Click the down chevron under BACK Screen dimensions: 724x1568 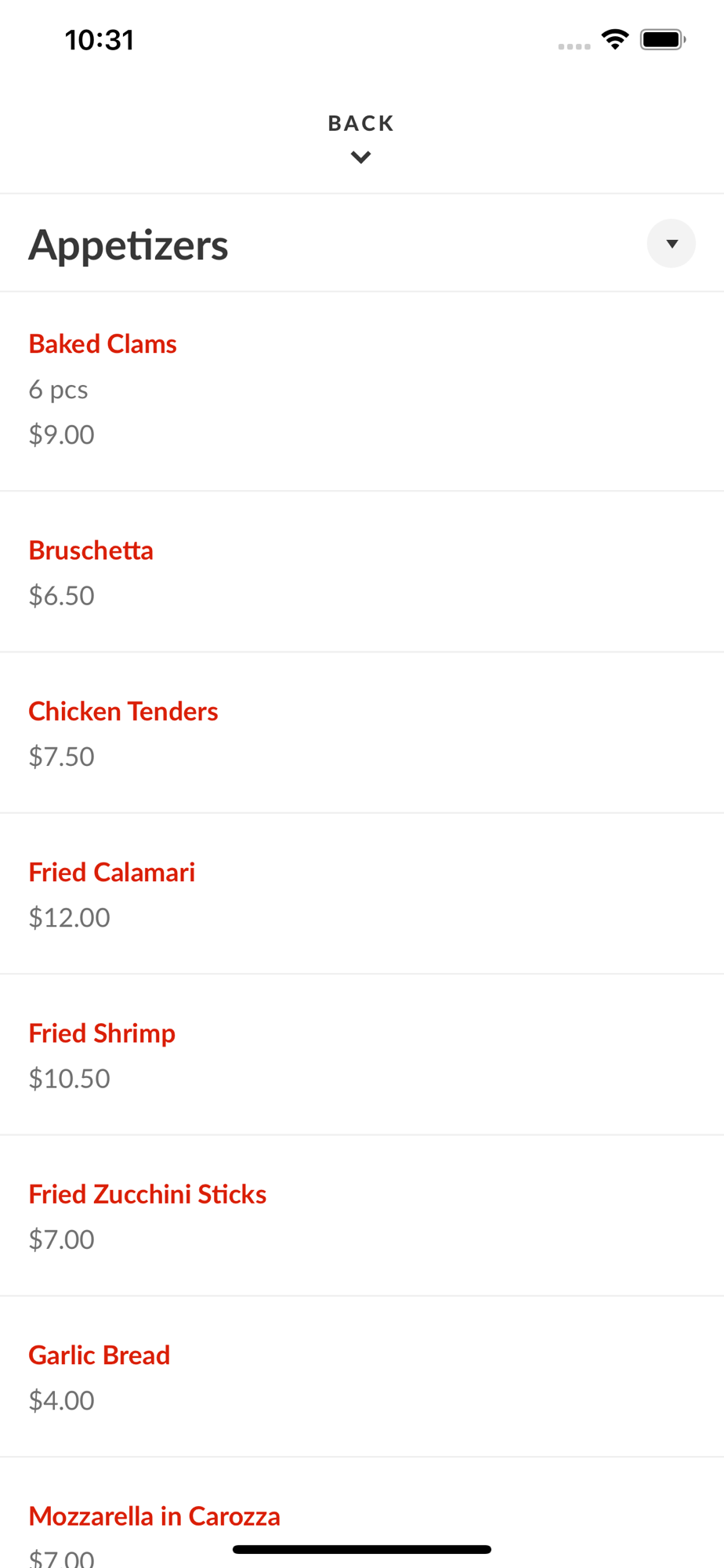[x=360, y=158]
